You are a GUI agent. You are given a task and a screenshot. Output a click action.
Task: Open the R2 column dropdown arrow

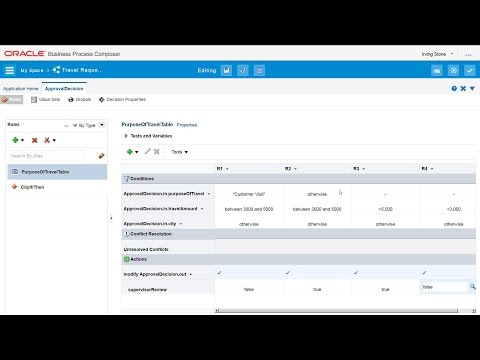[296, 169]
